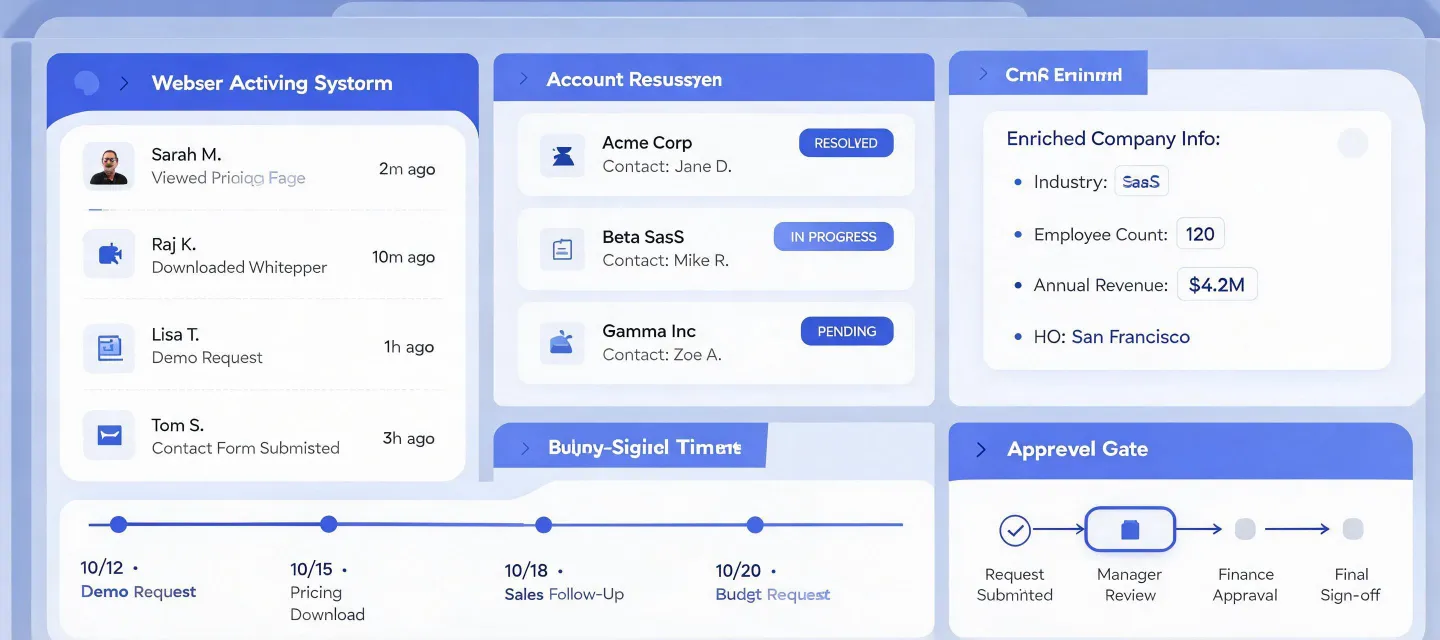Image resolution: width=1440 pixels, height=640 pixels.
Task: Click the envelope icon beside Tom S.
Action: [x=109, y=435]
